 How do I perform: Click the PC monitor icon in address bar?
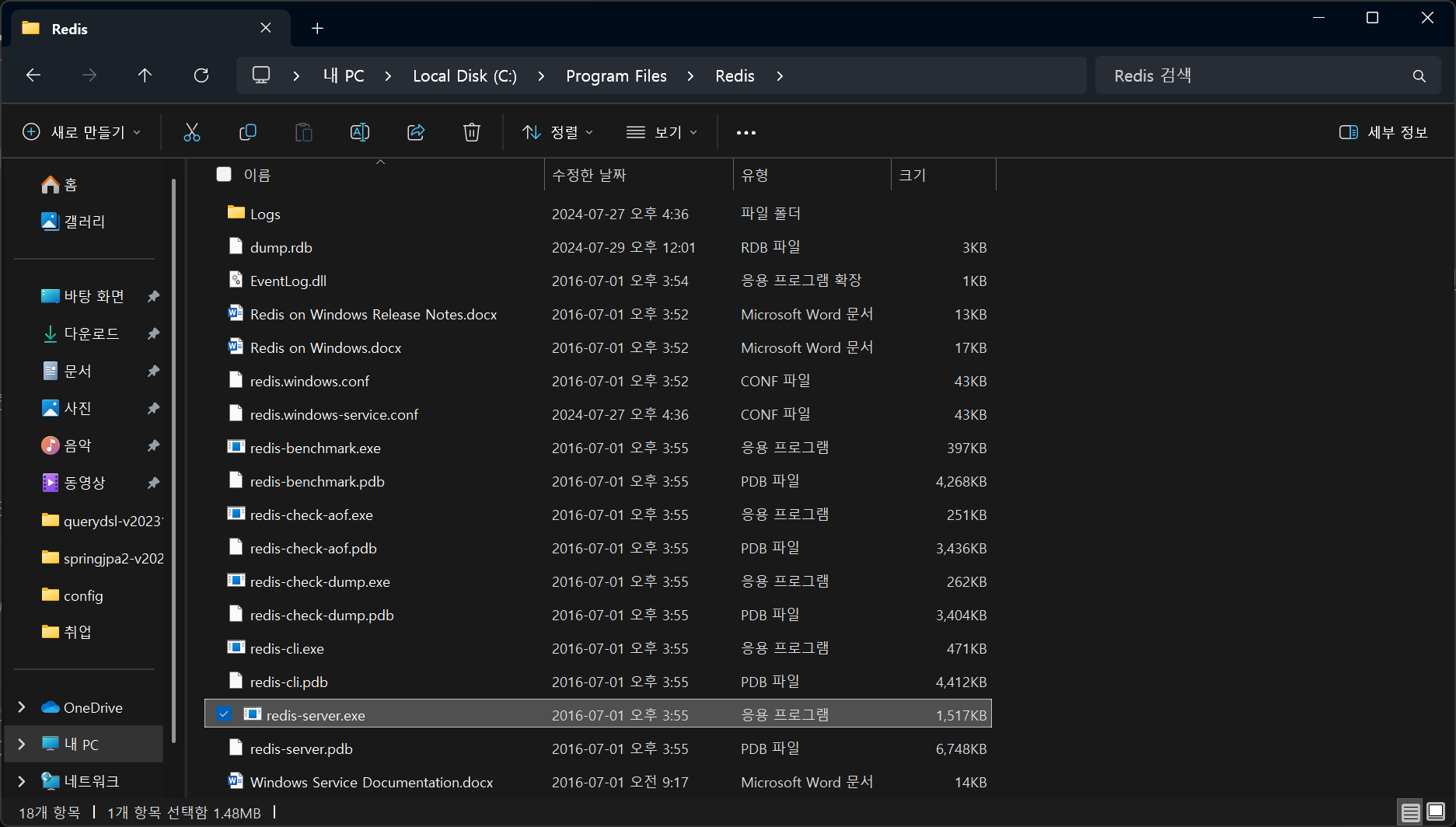pos(261,75)
